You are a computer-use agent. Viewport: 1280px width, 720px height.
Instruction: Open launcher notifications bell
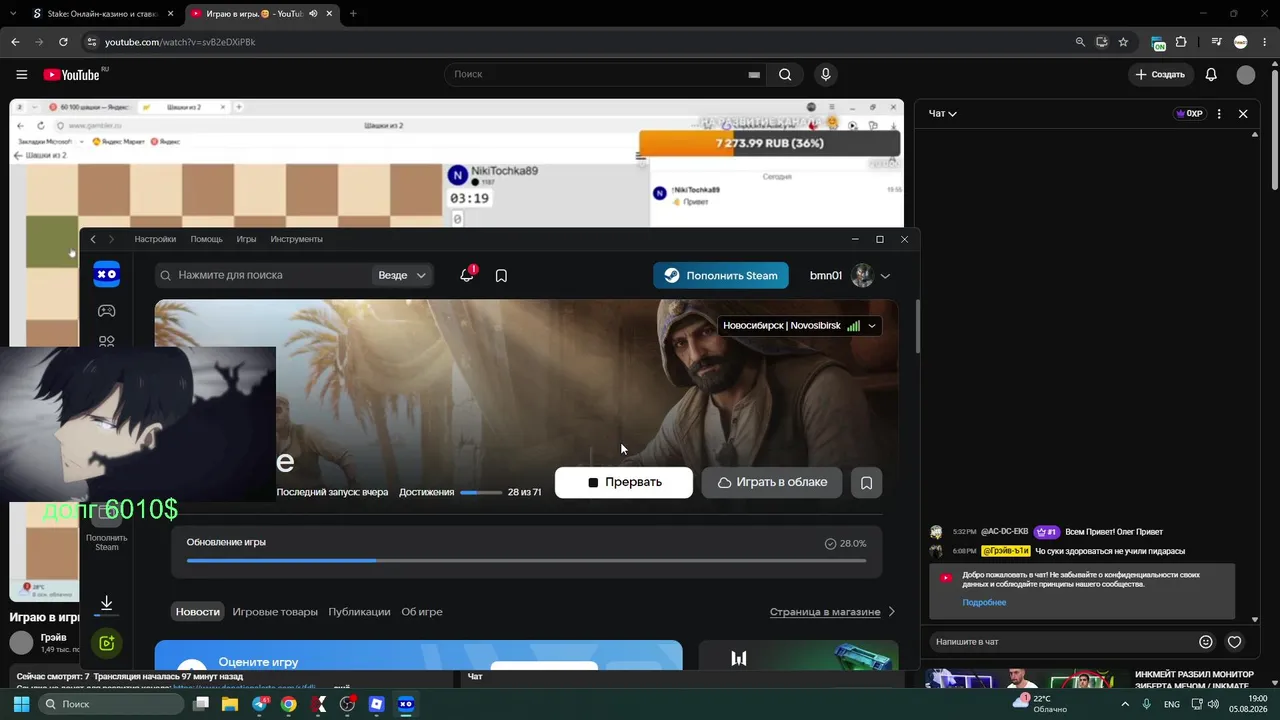tap(467, 275)
